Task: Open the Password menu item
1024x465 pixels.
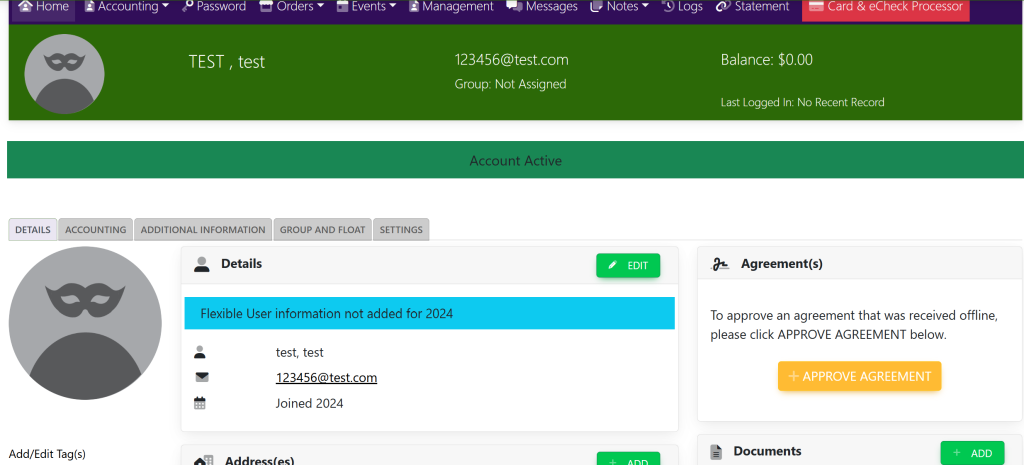Action: 214,7
